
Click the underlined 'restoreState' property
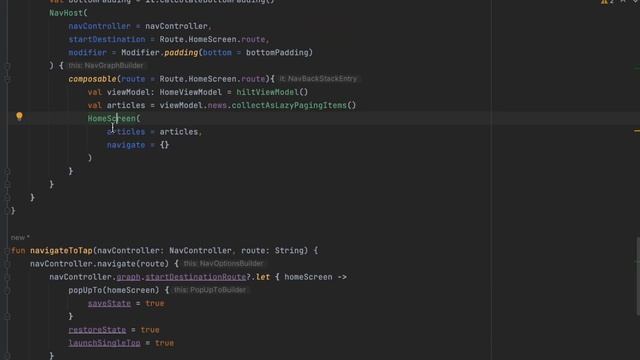pyautogui.click(x=97, y=330)
